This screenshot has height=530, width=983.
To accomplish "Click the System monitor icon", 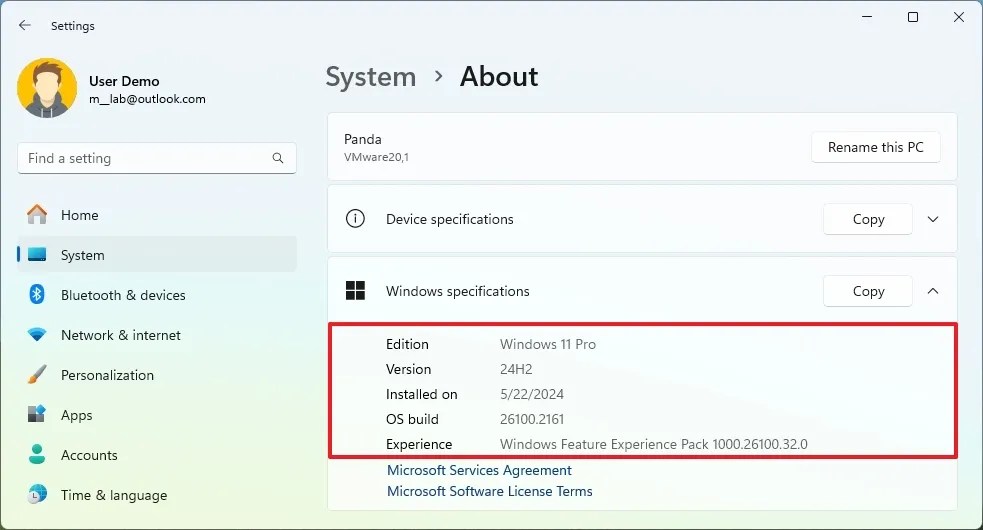I will point(37,255).
